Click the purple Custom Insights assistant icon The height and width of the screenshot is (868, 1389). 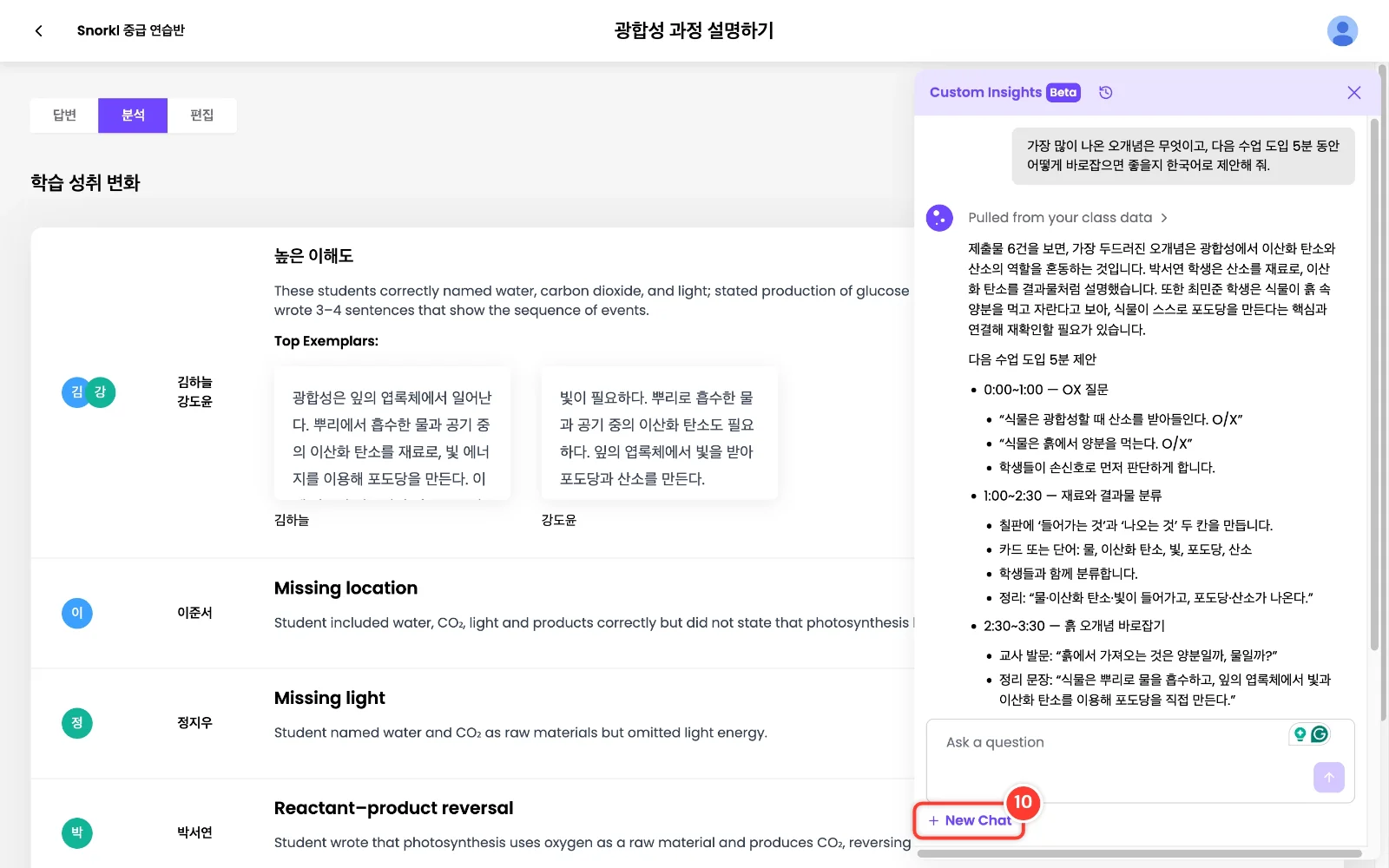(x=939, y=218)
